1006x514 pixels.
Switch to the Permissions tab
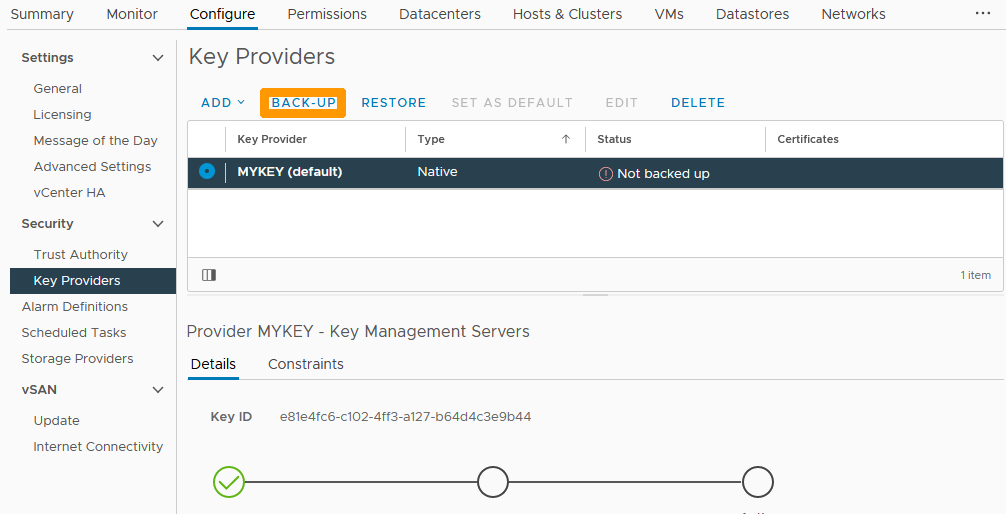(x=327, y=14)
